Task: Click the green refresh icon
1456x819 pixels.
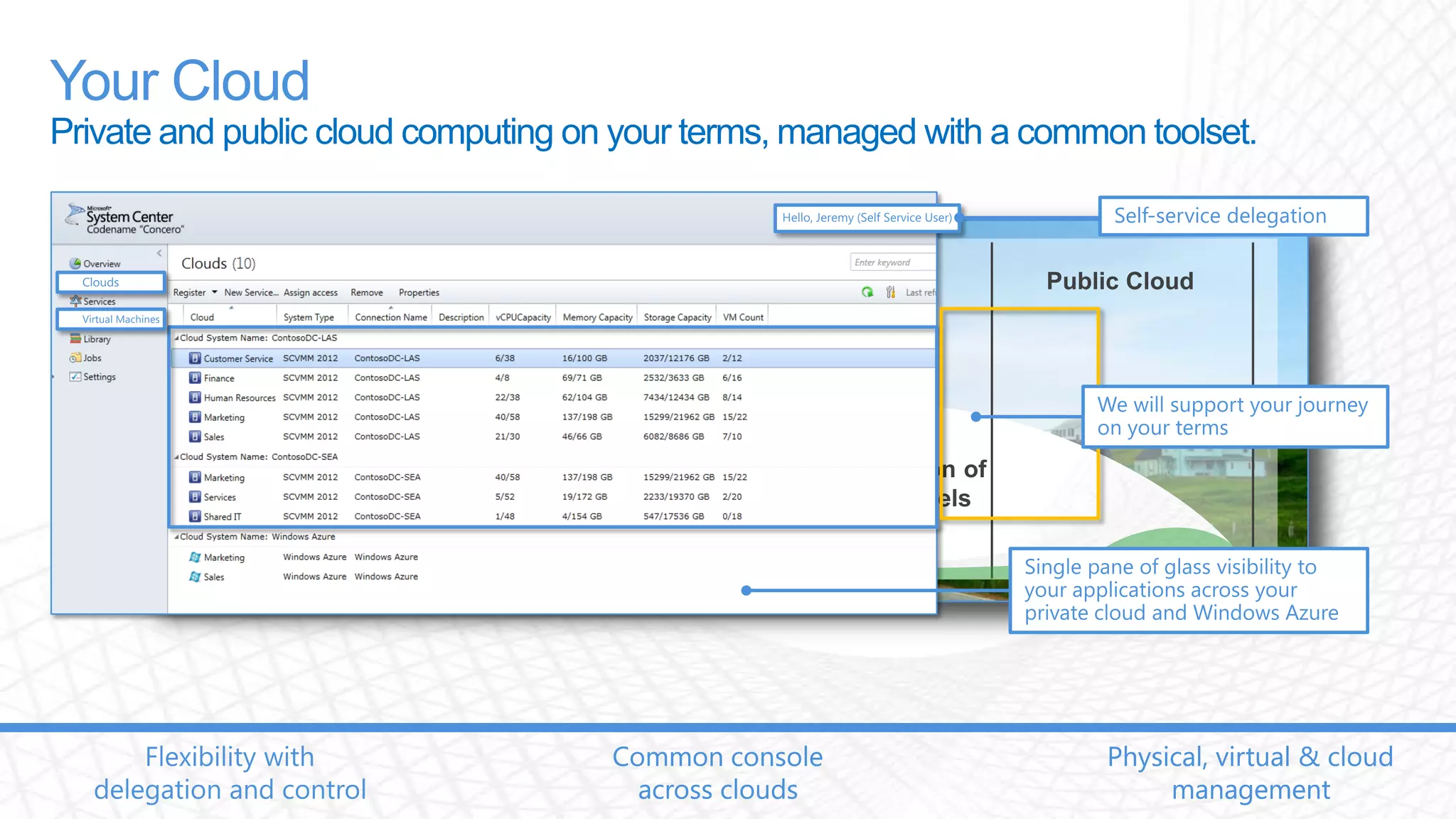Action: (867, 292)
